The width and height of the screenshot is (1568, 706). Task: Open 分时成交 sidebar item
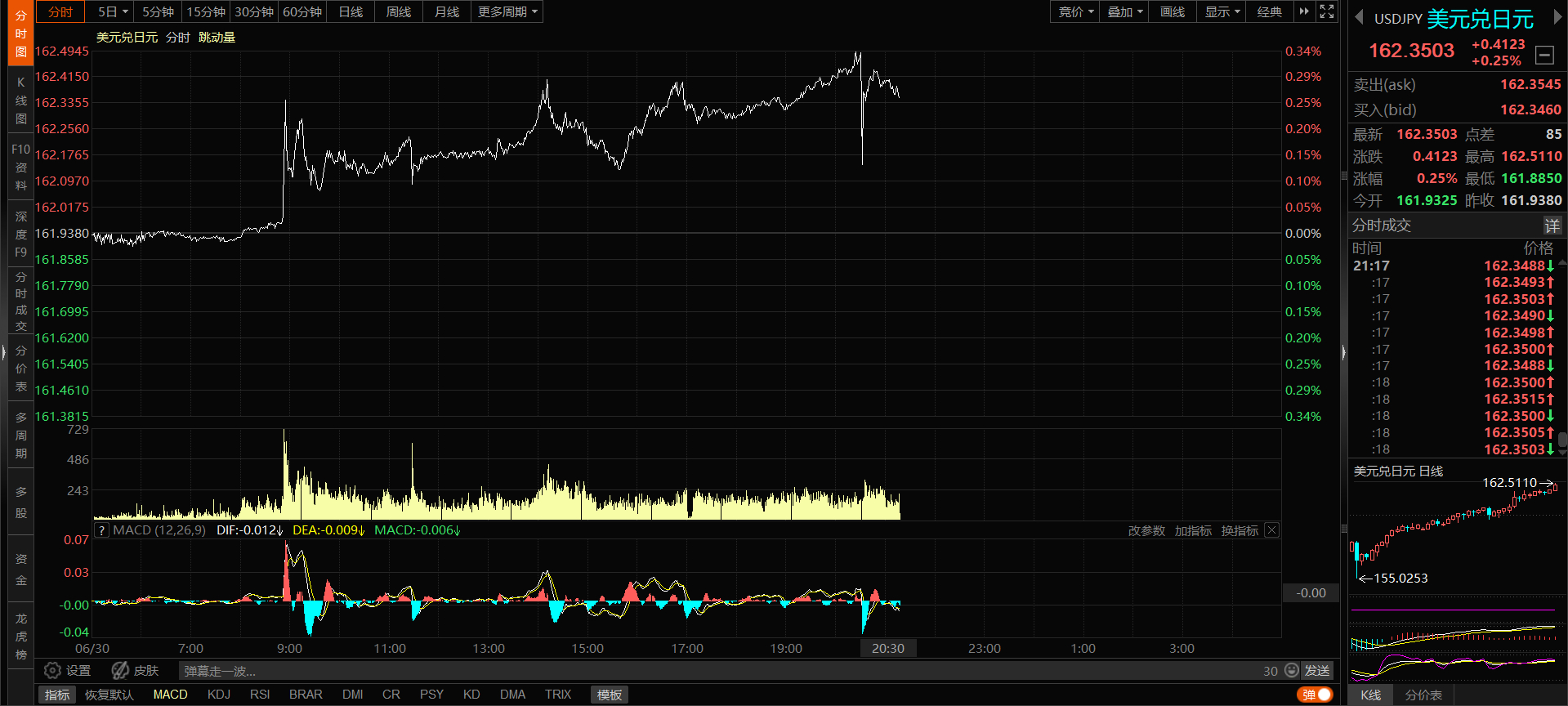20,301
